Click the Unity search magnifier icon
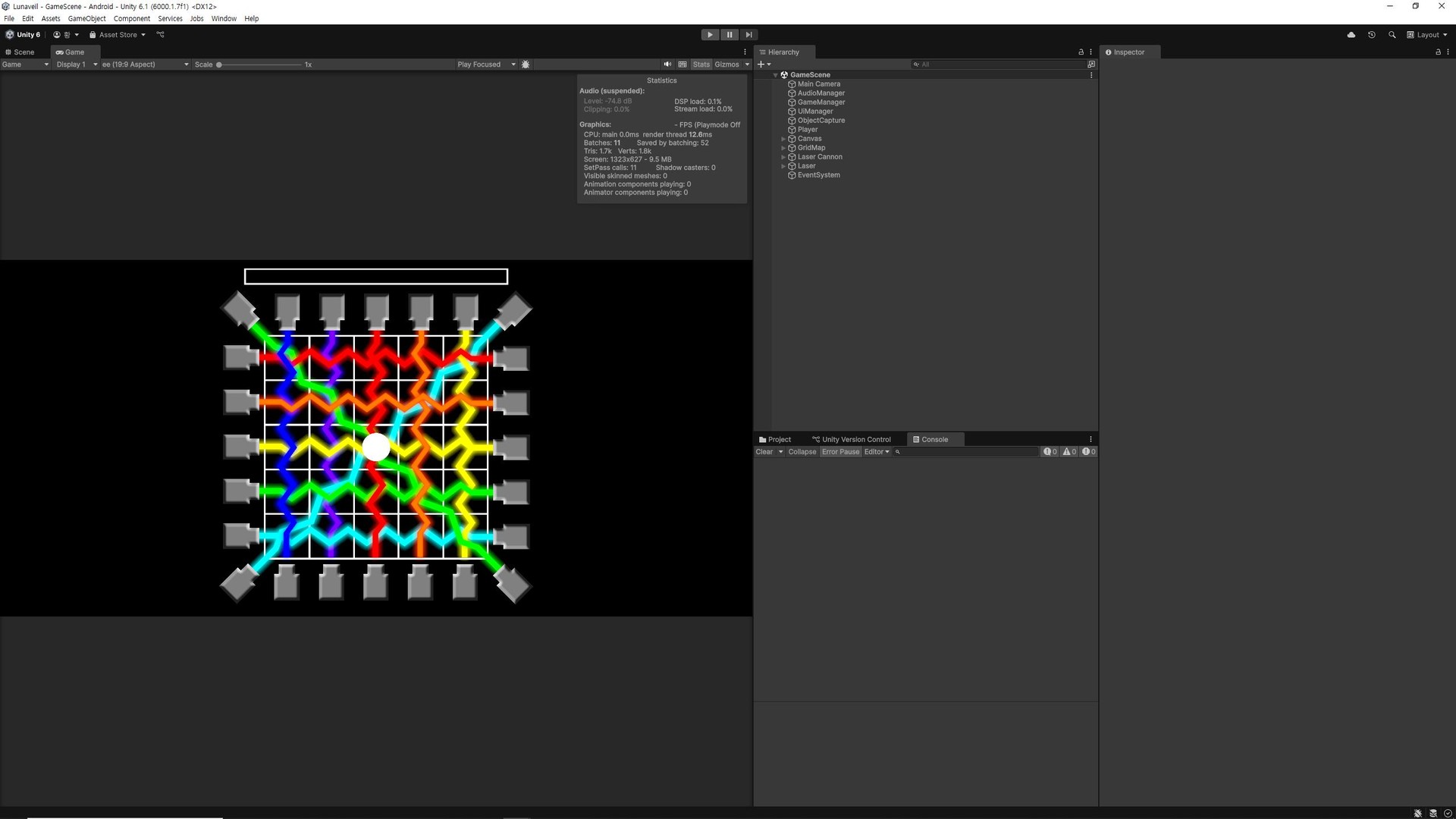Viewport: 1456px width, 819px height. 1392,35
